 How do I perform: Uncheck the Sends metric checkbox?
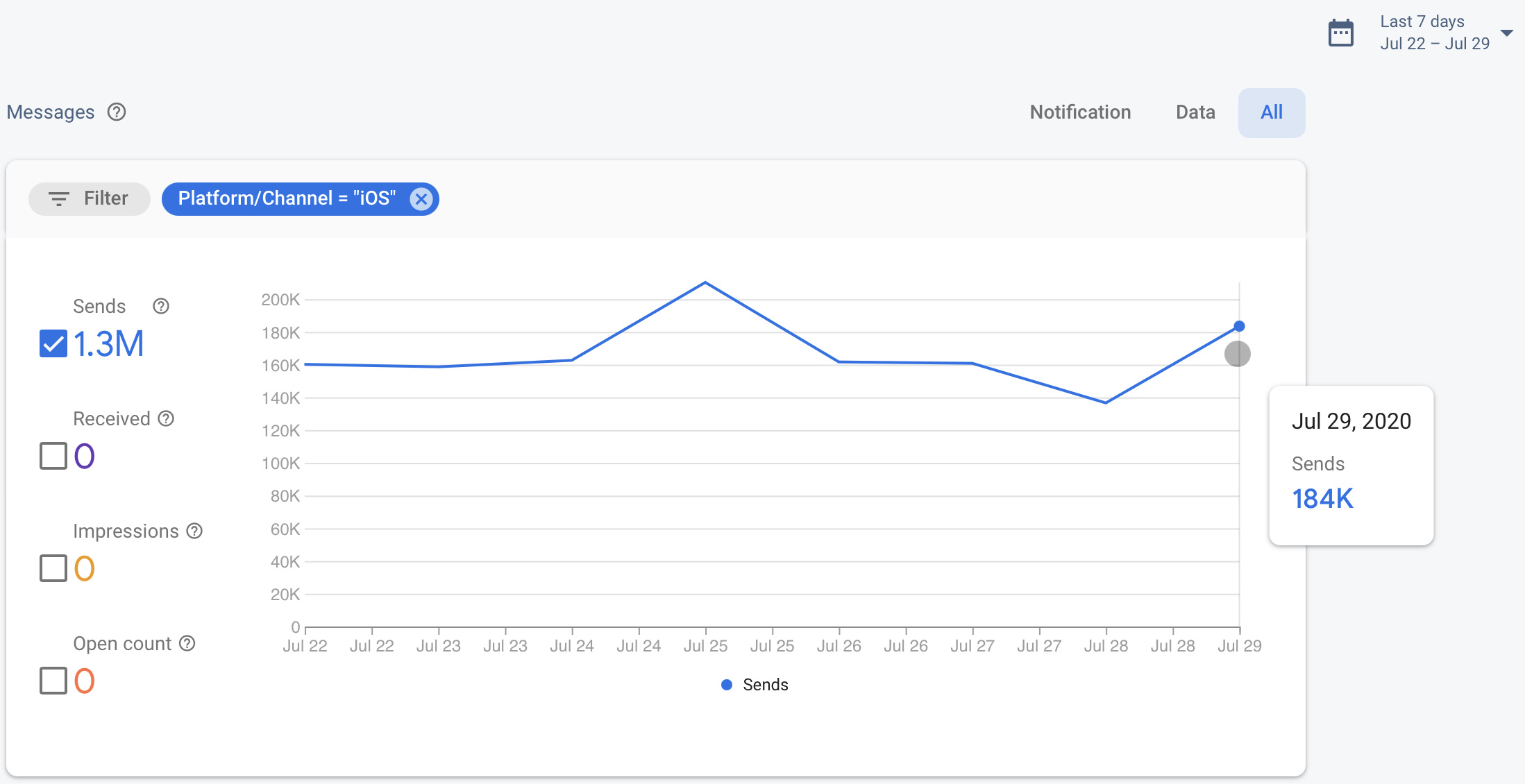click(x=53, y=343)
